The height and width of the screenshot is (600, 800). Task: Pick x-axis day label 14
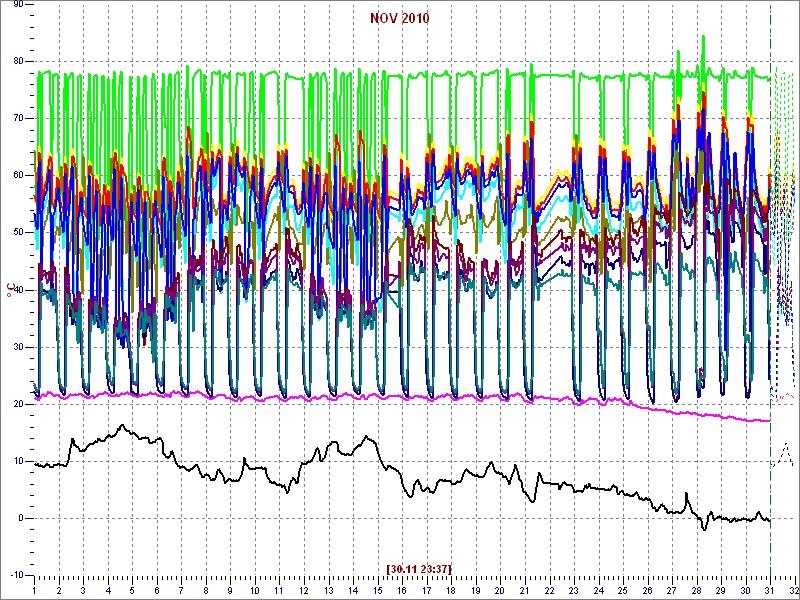(x=354, y=590)
